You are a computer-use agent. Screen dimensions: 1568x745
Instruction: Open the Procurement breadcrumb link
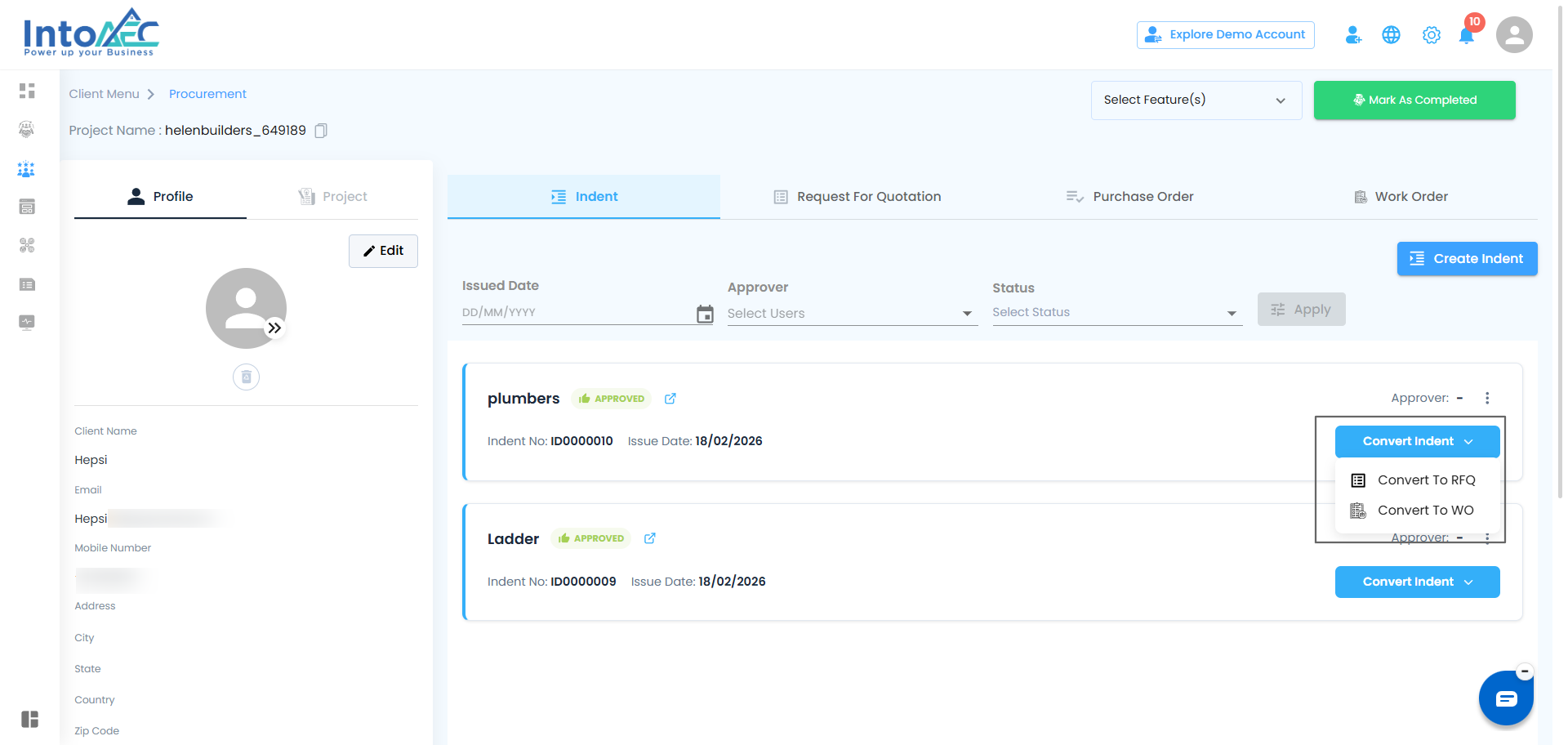(207, 94)
